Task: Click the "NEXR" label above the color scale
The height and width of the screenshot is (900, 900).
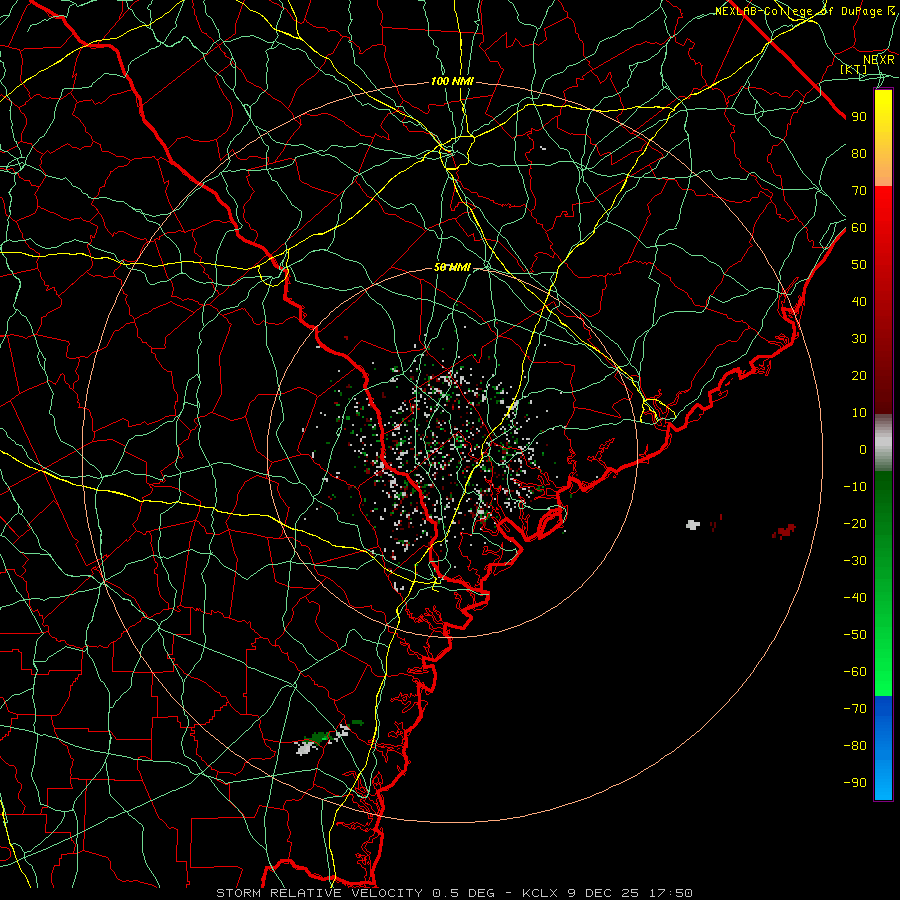Action: (x=879, y=60)
